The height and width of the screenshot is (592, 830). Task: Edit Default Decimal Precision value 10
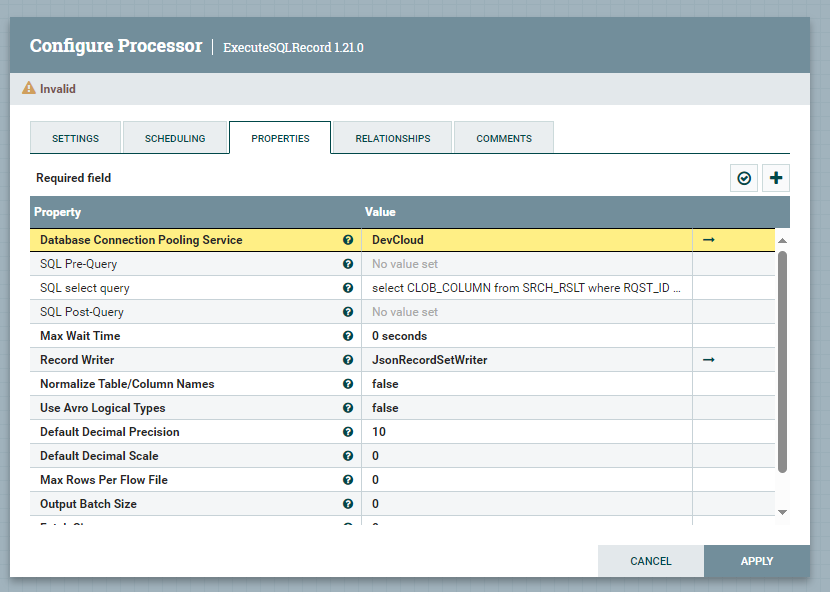[x=527, y=432]
